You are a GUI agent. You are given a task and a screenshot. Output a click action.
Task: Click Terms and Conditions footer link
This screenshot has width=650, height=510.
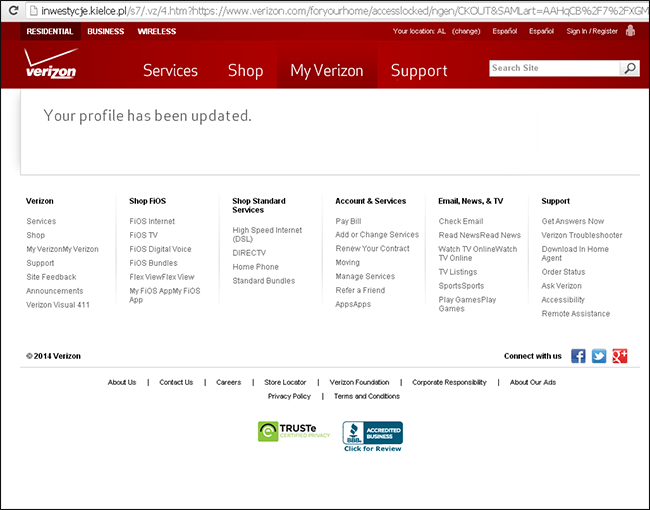[x=367, y=396]
